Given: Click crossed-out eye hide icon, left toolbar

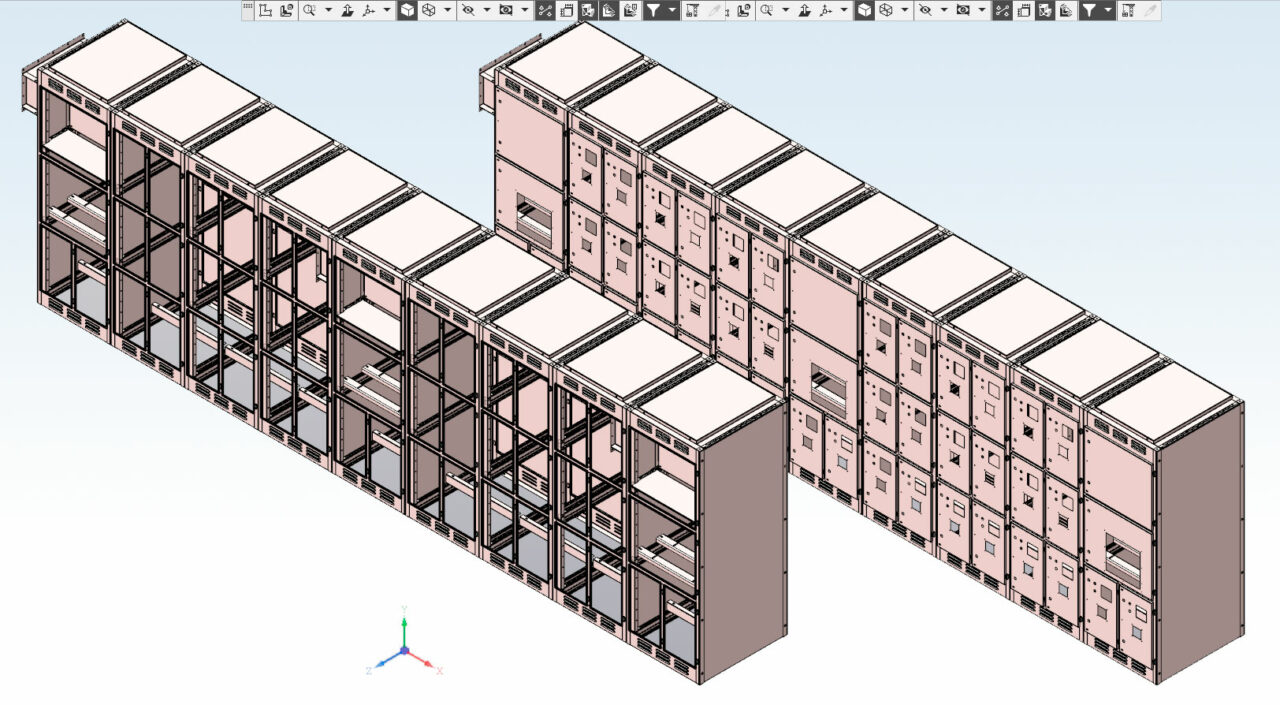Looking at the screenshot, I should 467,10.
